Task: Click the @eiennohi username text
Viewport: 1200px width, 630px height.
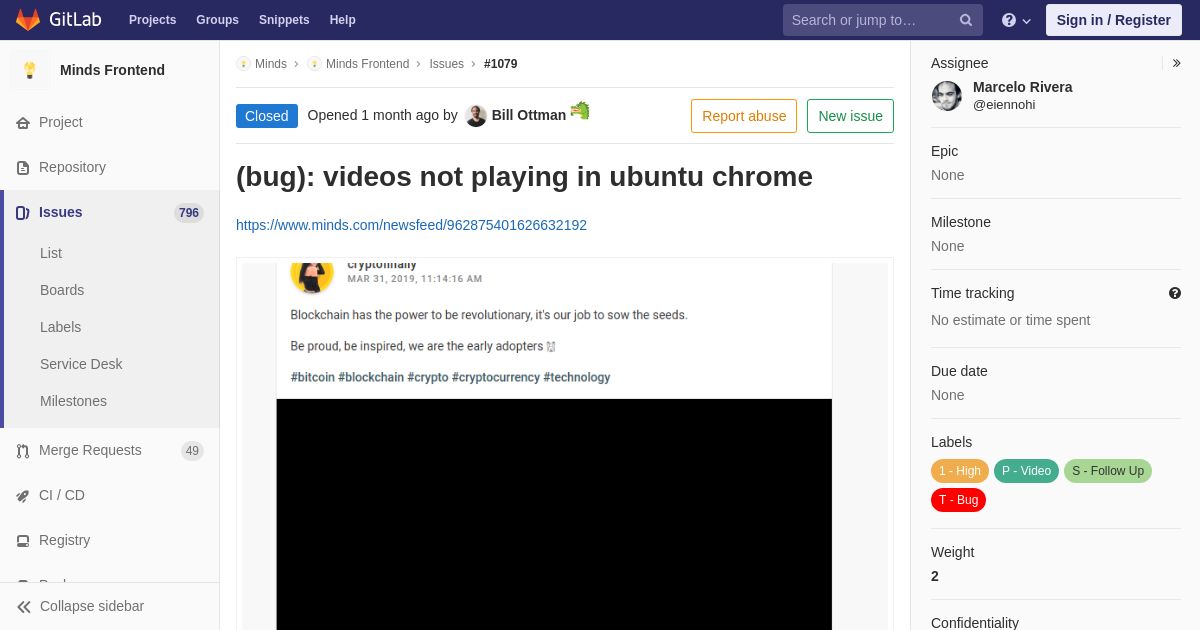Action: [x=1004, y=105]
